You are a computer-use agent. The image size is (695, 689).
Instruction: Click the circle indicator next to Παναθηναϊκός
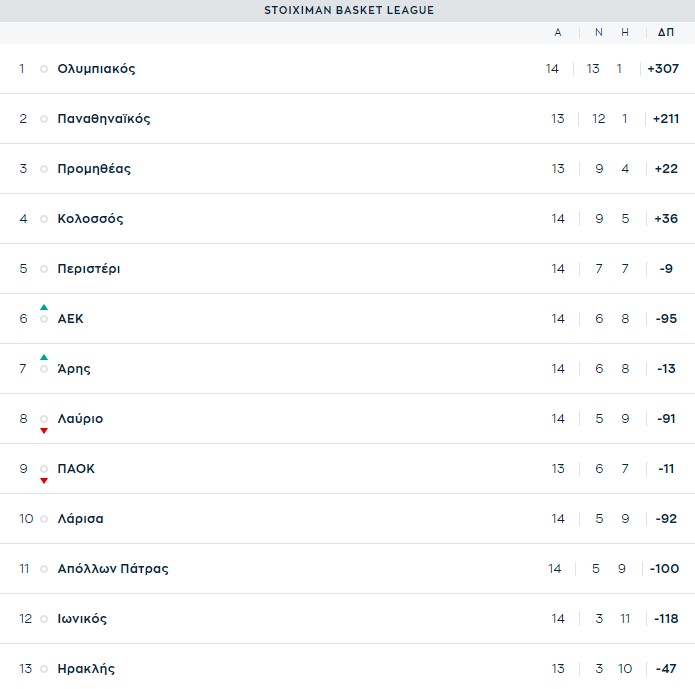[44, 119]
